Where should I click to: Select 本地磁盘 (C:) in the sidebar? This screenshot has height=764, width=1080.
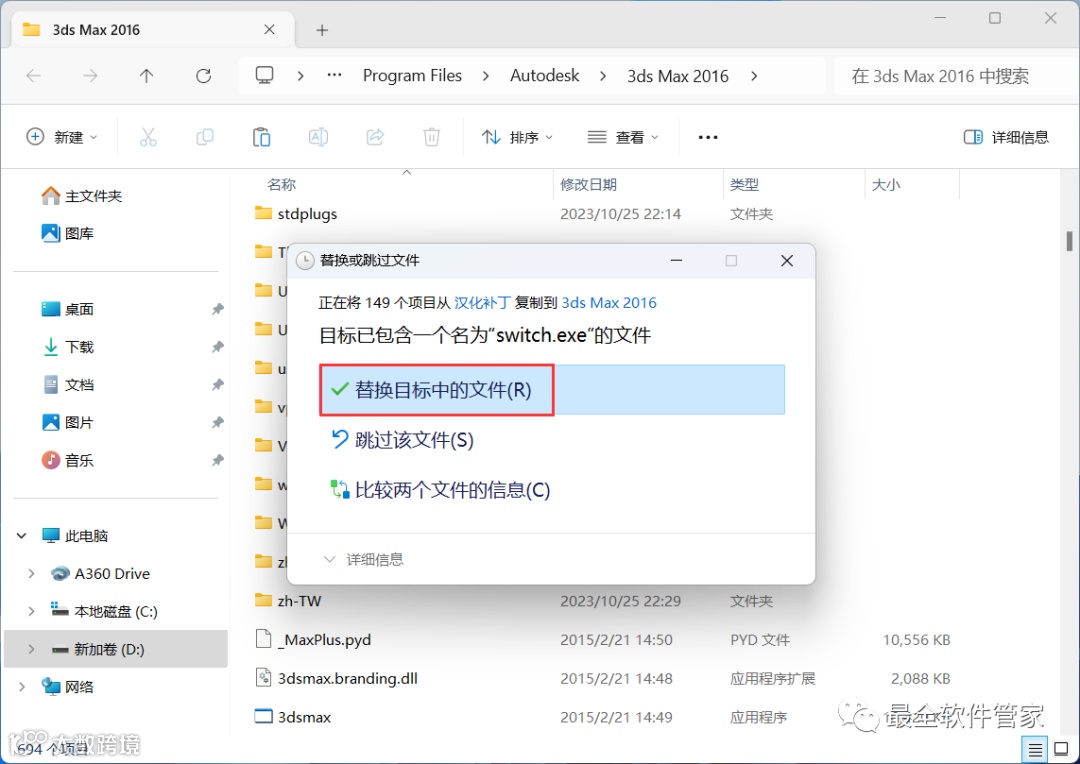tap(104, 611)
